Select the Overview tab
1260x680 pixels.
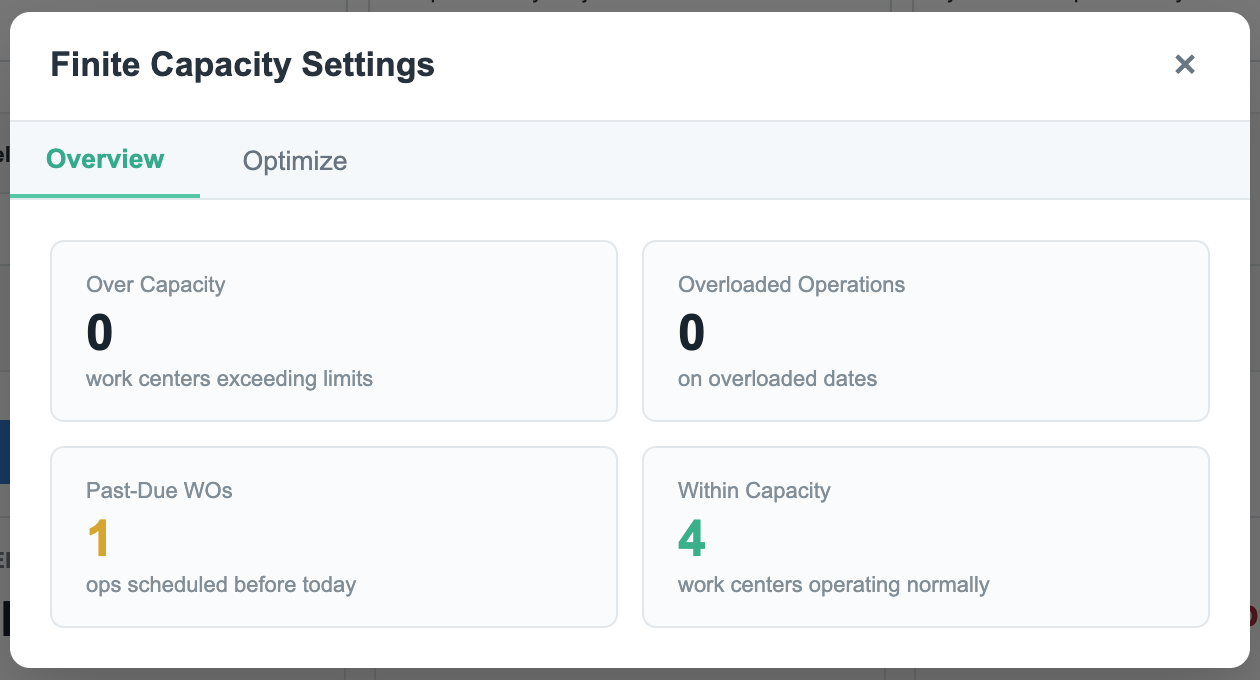(x=105, y=160)
